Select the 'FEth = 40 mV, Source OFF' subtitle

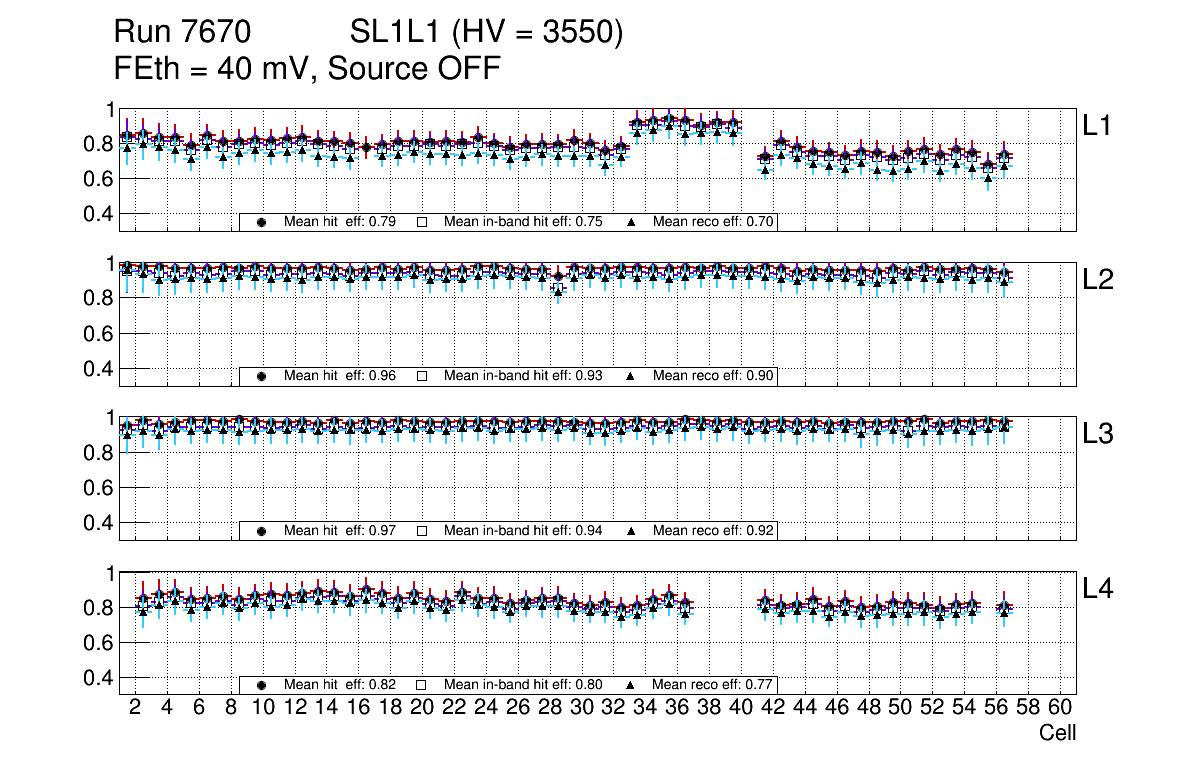coord(307,69)
